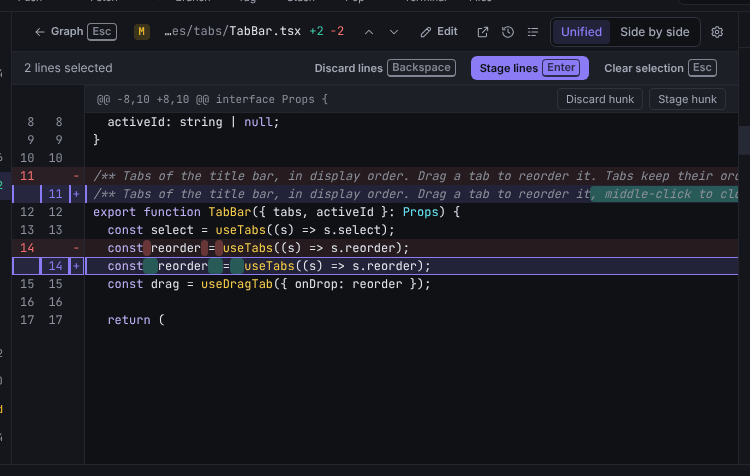
Task: Discard the selected lines
Action: click(x=385, y=68)
